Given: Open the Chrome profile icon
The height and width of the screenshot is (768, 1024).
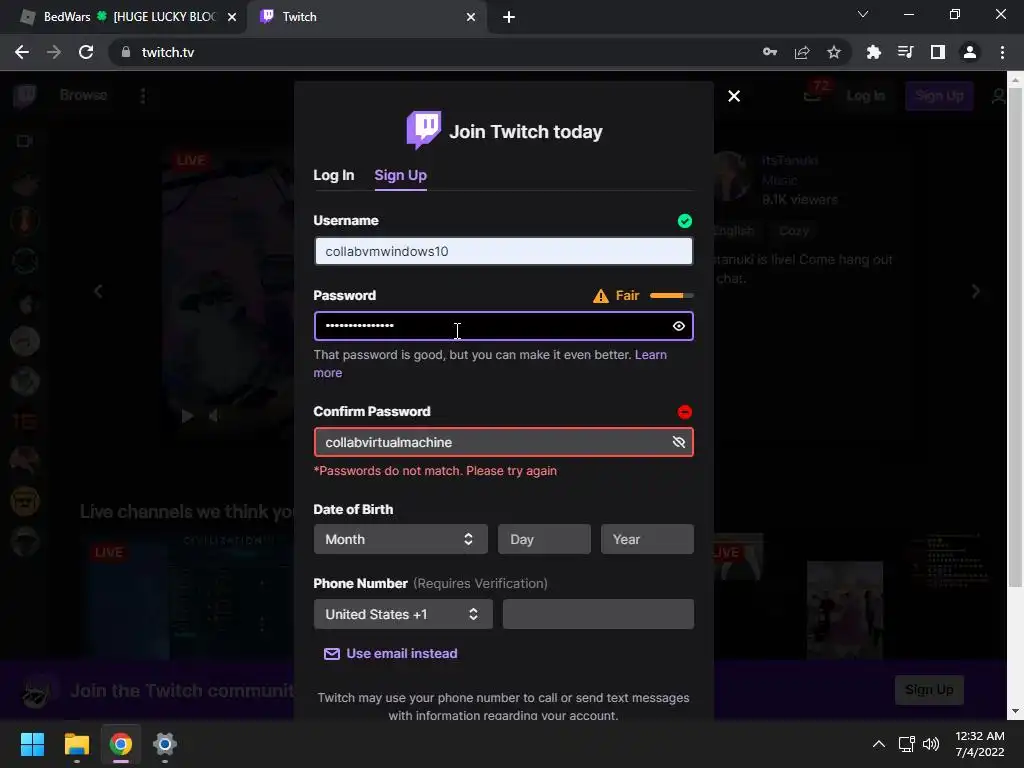Looking at the screenshot, I should [x=970, y=52].
